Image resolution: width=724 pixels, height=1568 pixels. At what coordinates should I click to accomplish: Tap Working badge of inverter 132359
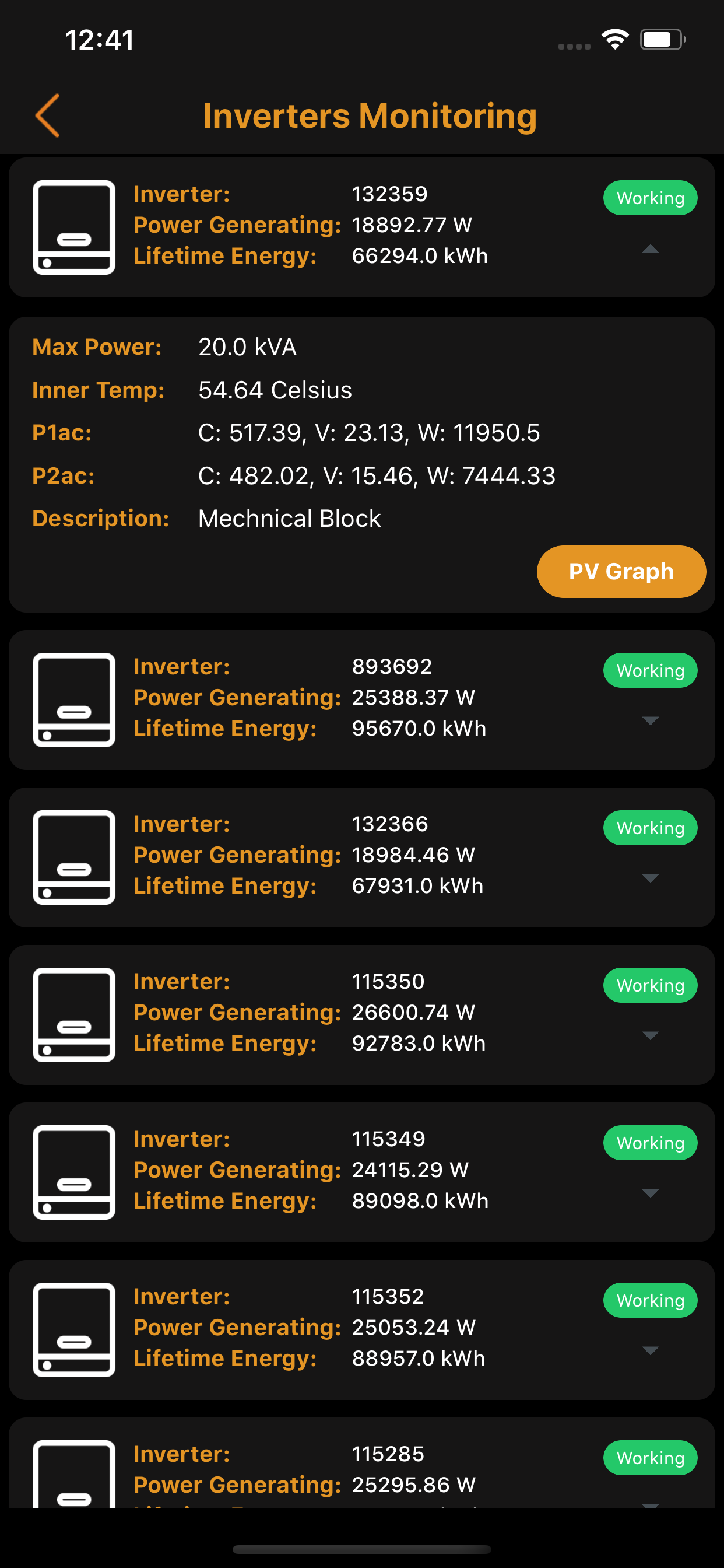[x=650, y=198]
